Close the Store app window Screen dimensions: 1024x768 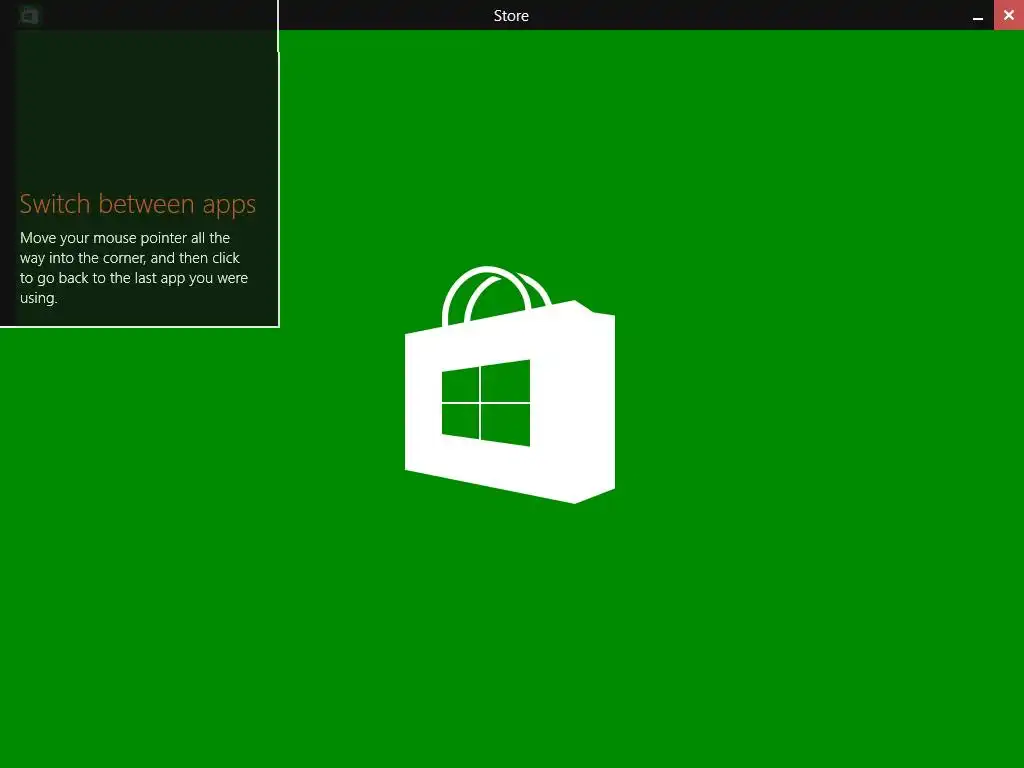[1008, 15]
